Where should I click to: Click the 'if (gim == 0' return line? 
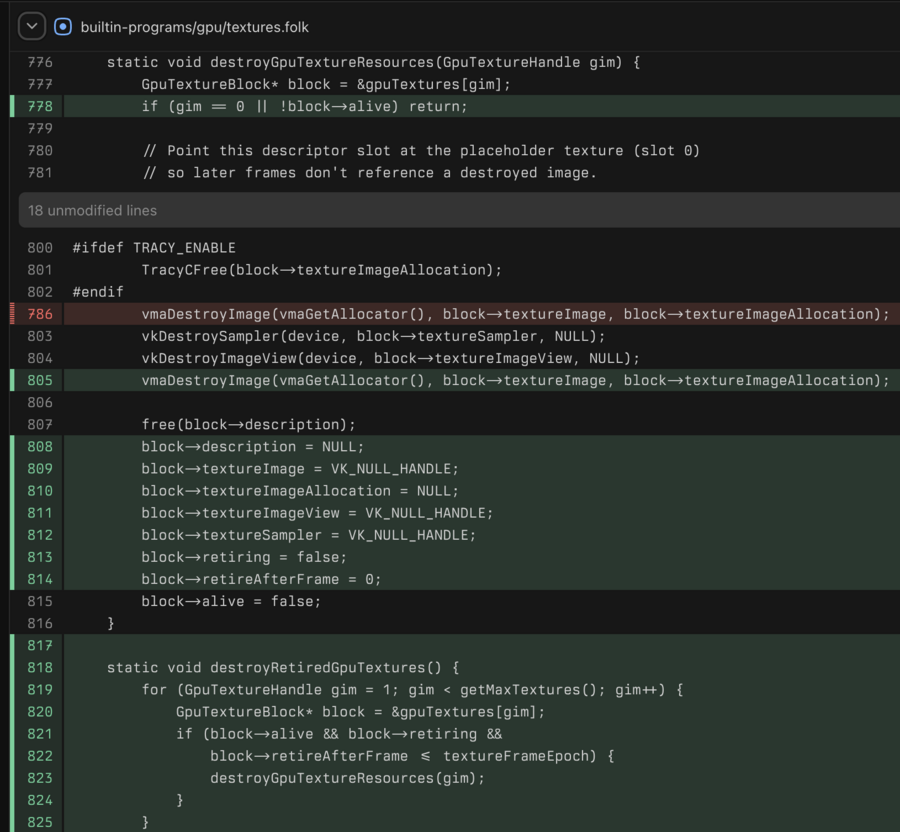coord(304,106)
